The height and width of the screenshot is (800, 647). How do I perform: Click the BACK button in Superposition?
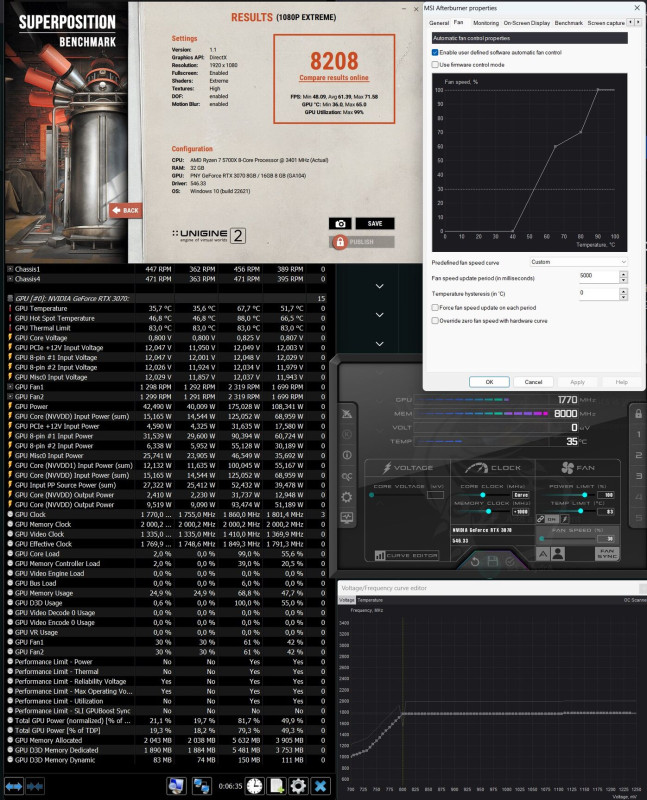(x=126, y=210)
